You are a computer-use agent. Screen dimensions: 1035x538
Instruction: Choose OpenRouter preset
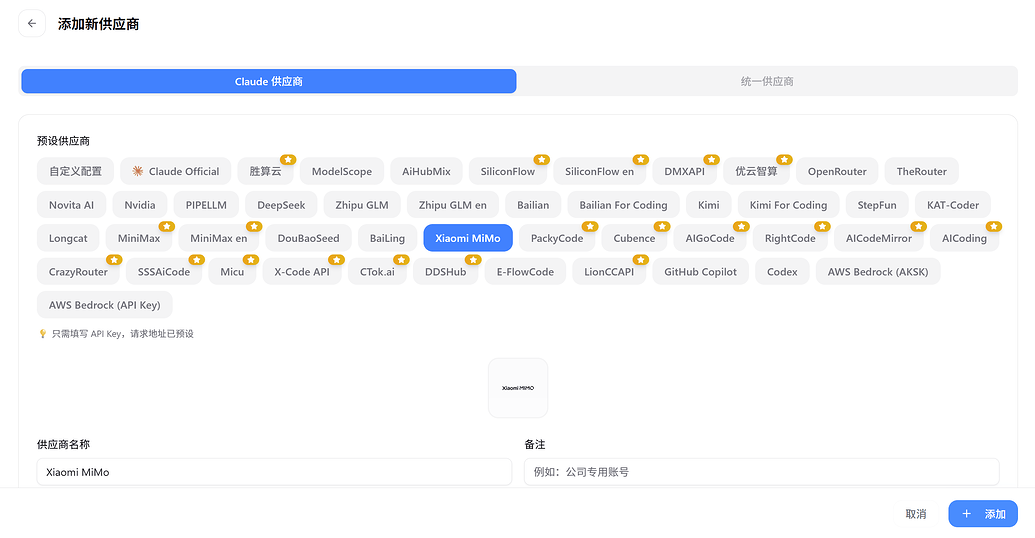point(837,172)
